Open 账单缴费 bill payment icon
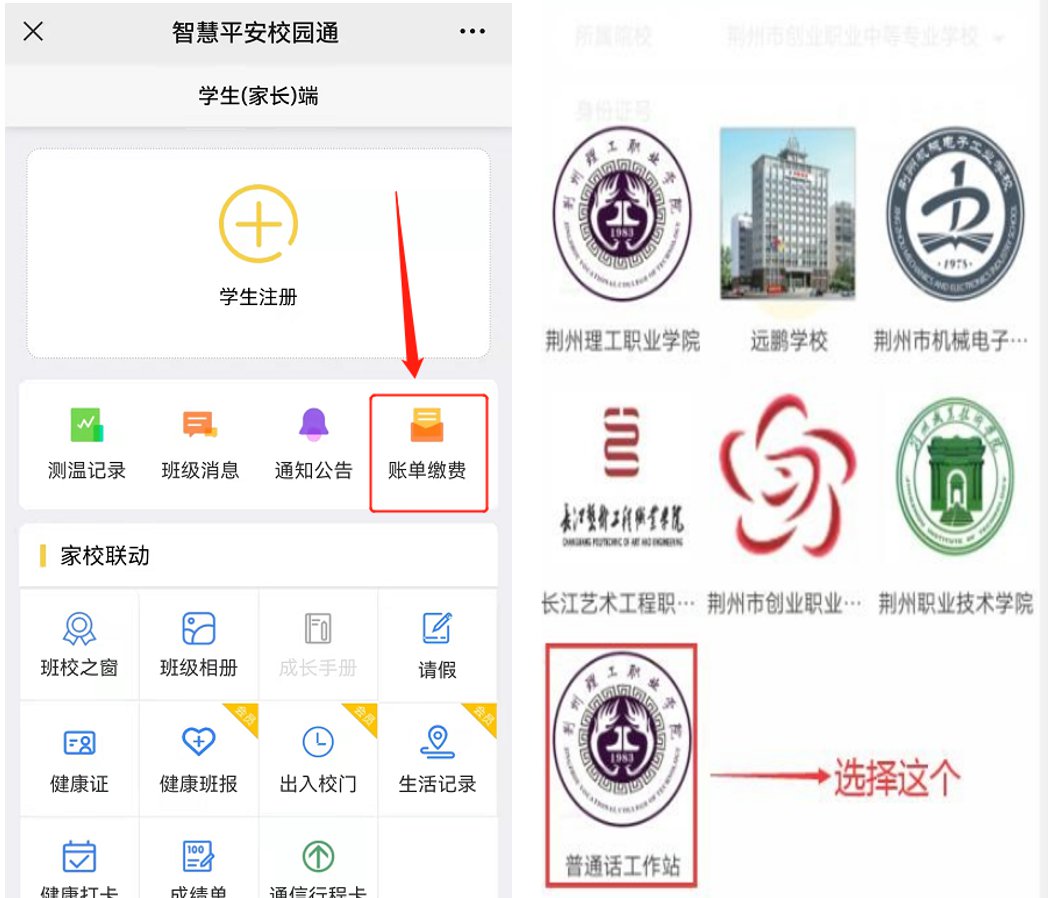Image resolution: width=1052 pixels, height=898 pixels. (427, 425)
